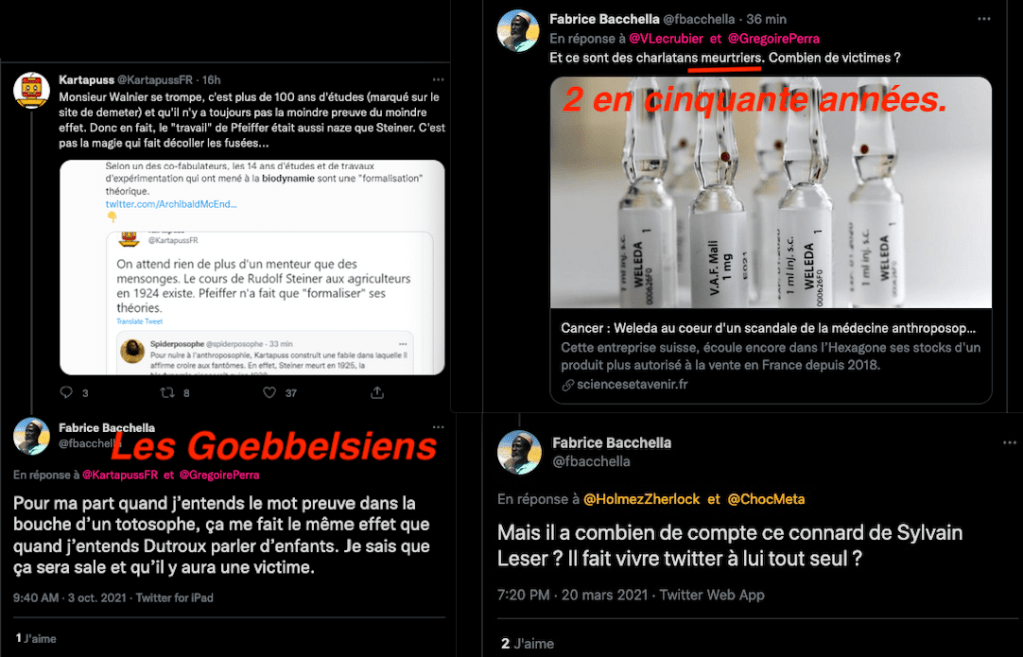Click the share icon under Kartapuss tweet

pos(377,392)
